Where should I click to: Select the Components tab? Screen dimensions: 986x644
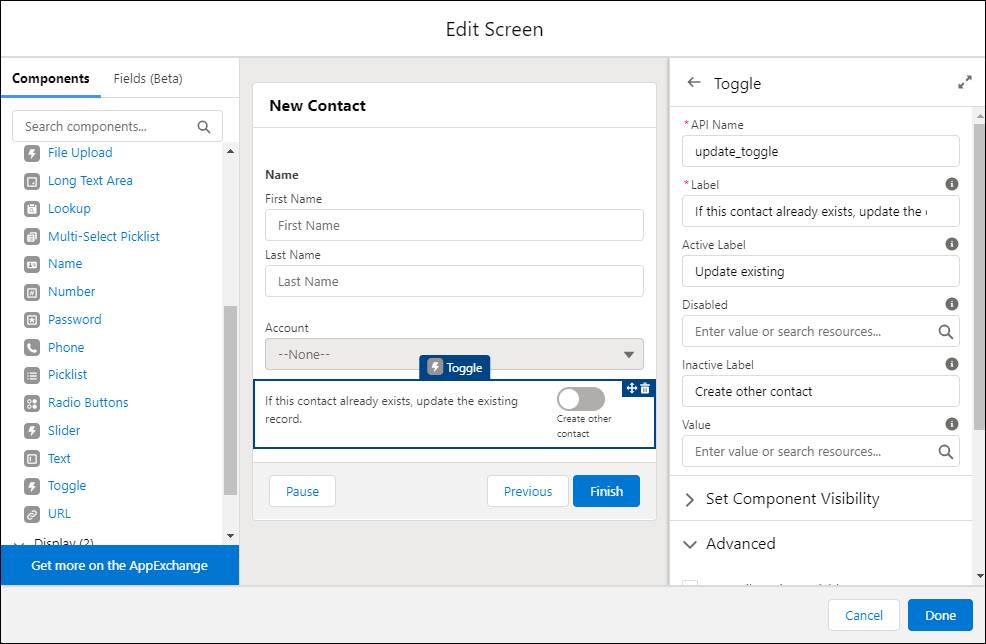pos(51,77)
